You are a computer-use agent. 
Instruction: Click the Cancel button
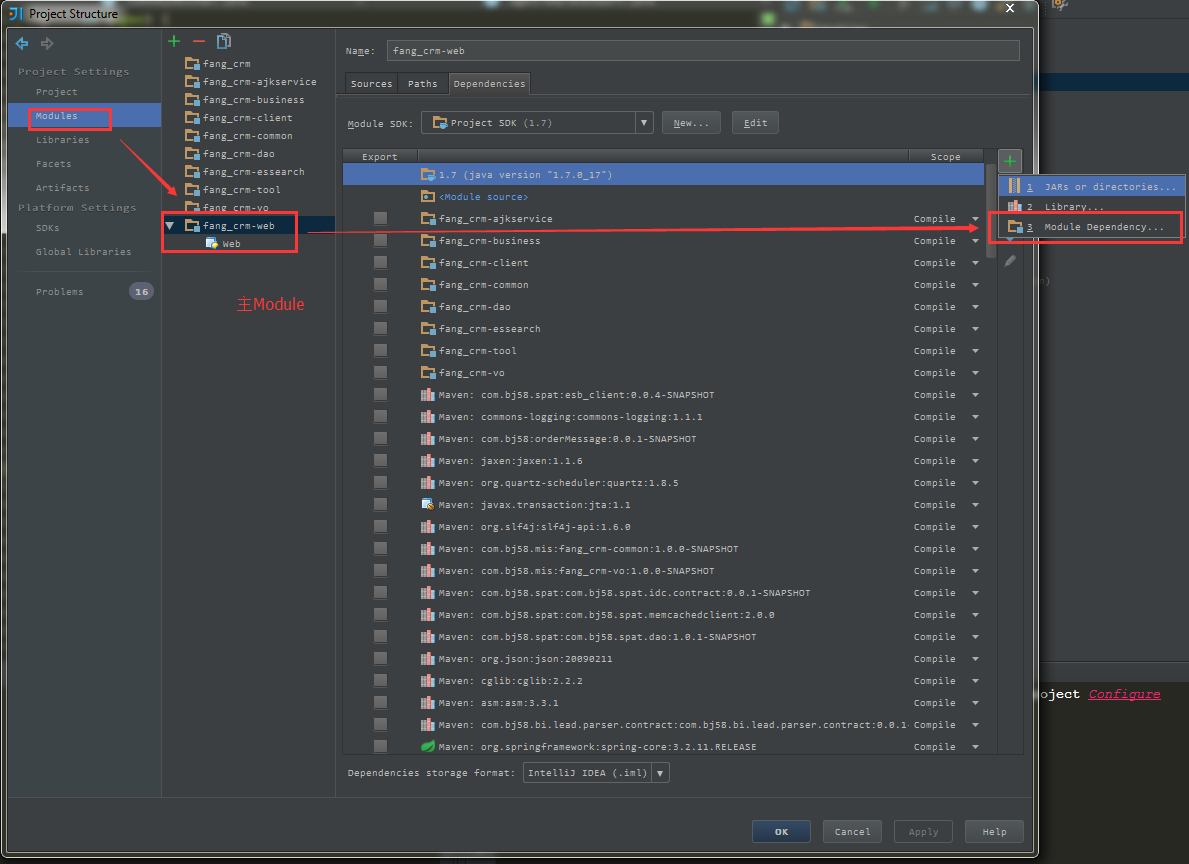pyautogui.click(x=852, y=831)
